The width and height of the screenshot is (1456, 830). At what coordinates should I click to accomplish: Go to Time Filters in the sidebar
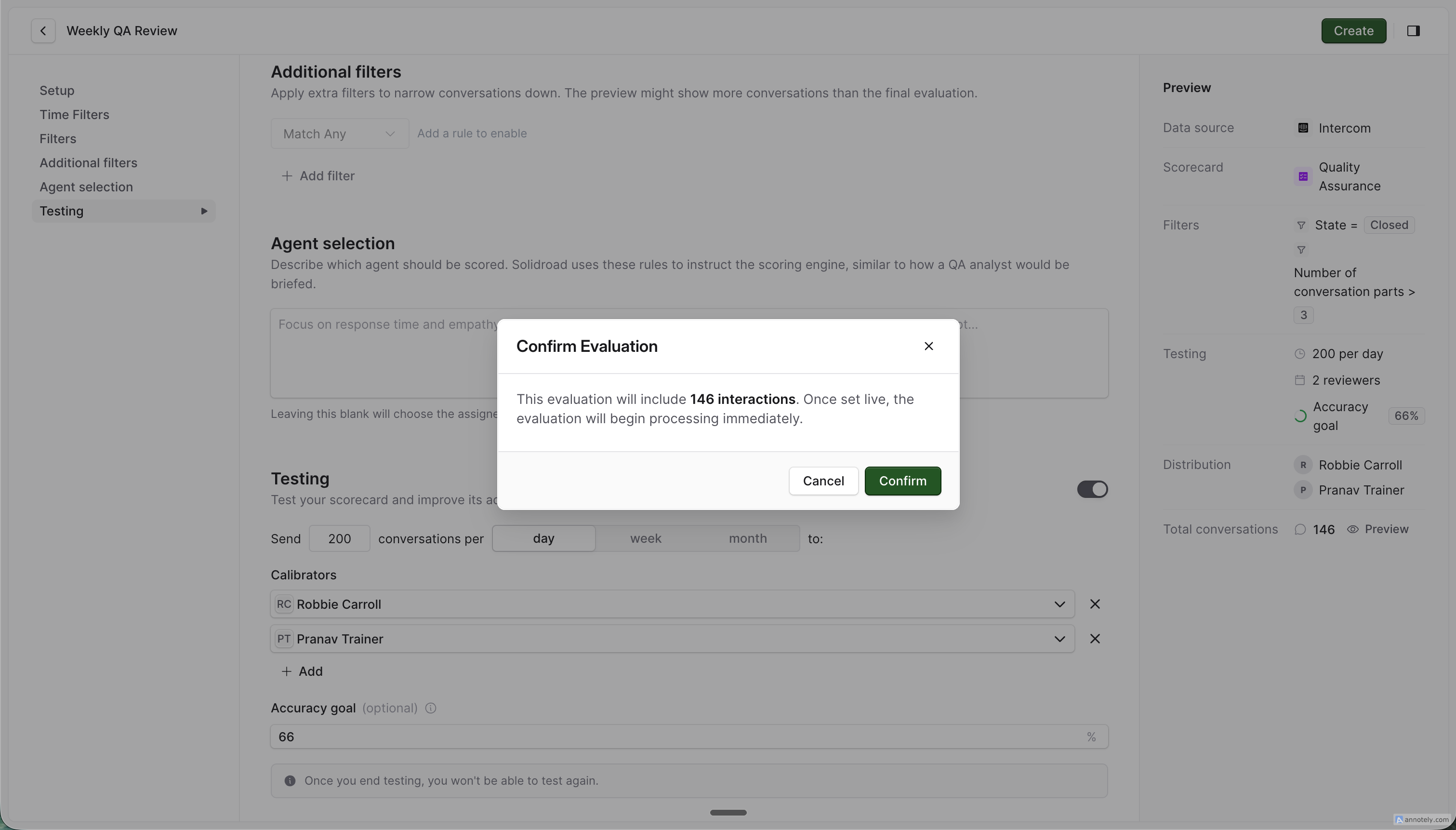click(74, 115)
